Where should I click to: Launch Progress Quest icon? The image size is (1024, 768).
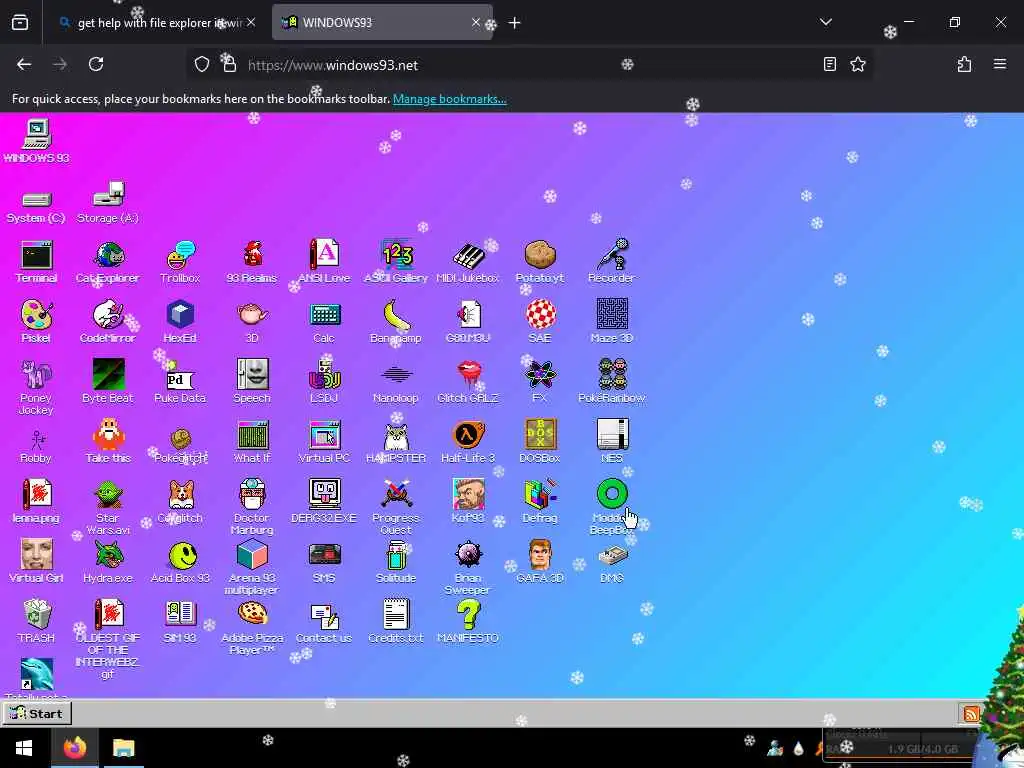(x=396, y=507)
